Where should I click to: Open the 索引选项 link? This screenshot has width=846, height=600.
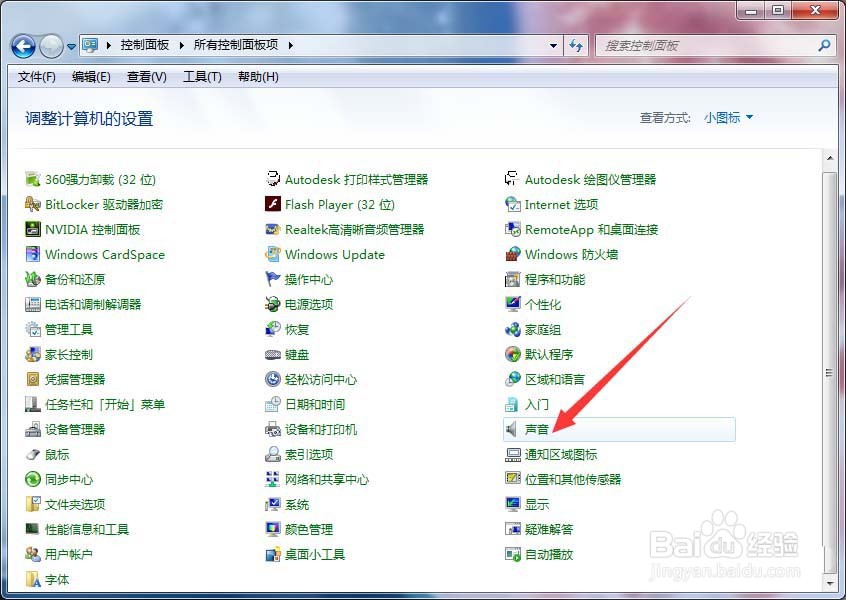point(309,454)
